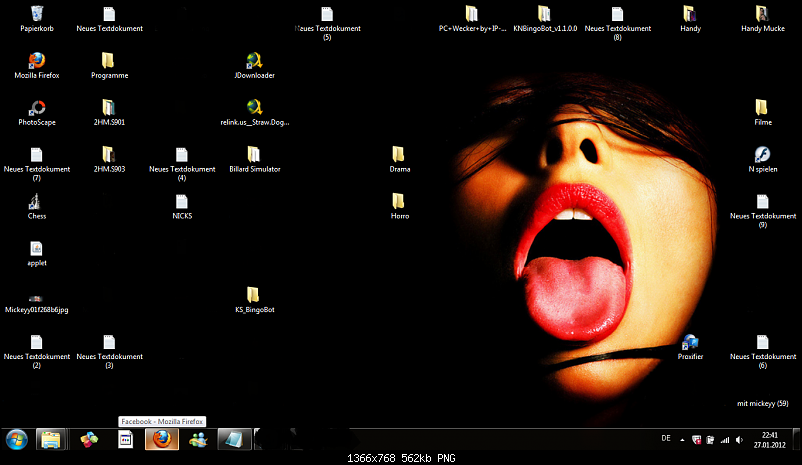Screen dimensions: 802x465
Task: Open the Filme folder
Action: pos(763,113)
